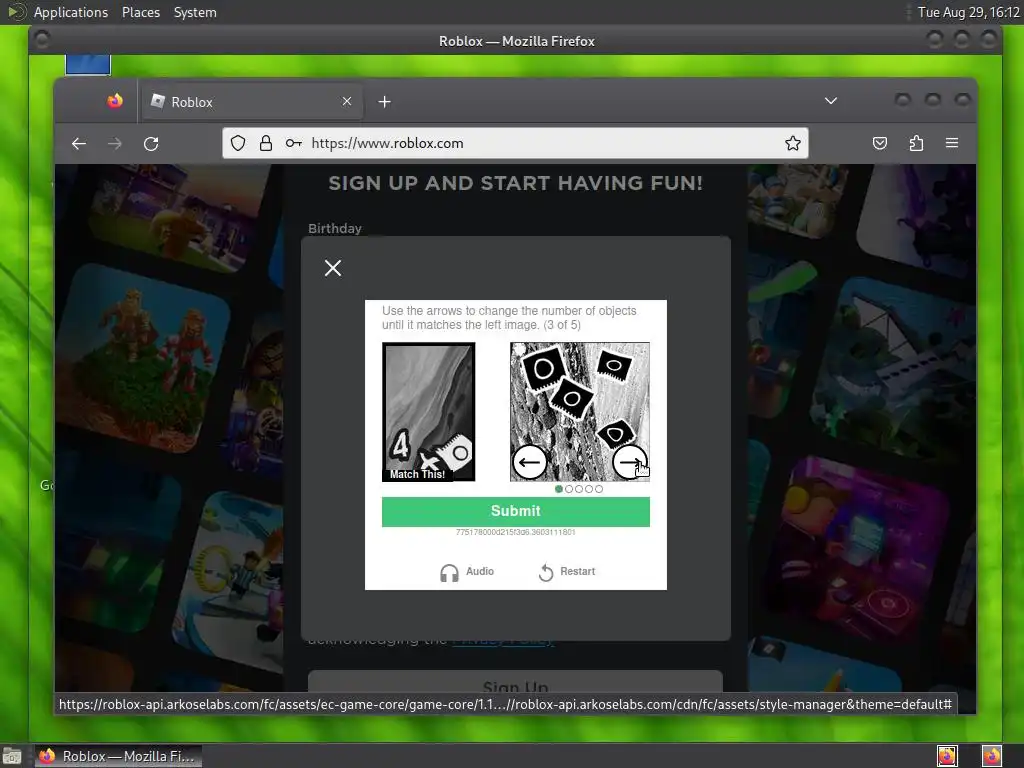Restart the captcha challenge
Screen dimensions: 1024x768
(x=566, y=572)
